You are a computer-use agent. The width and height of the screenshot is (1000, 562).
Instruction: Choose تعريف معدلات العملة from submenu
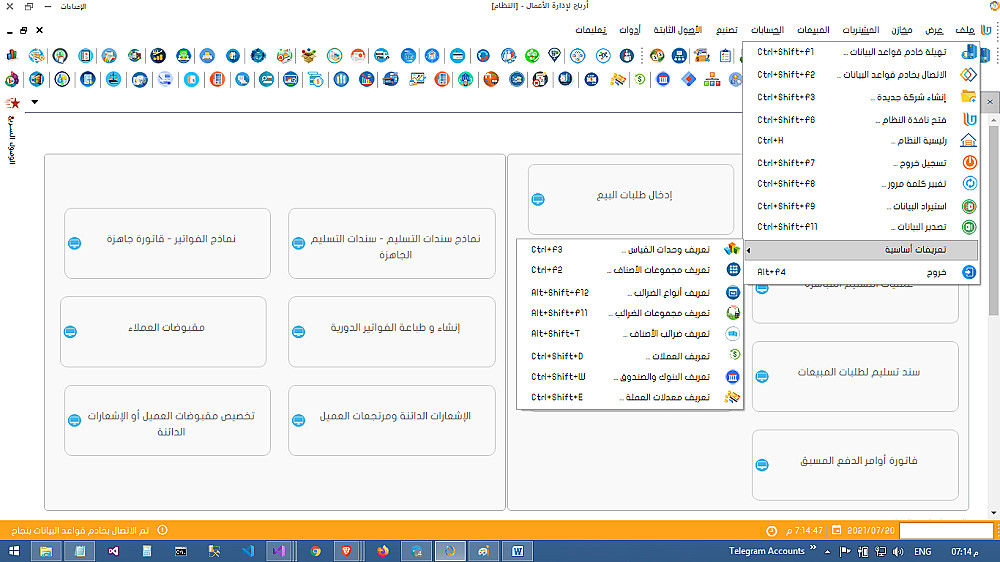pos(630,397)
